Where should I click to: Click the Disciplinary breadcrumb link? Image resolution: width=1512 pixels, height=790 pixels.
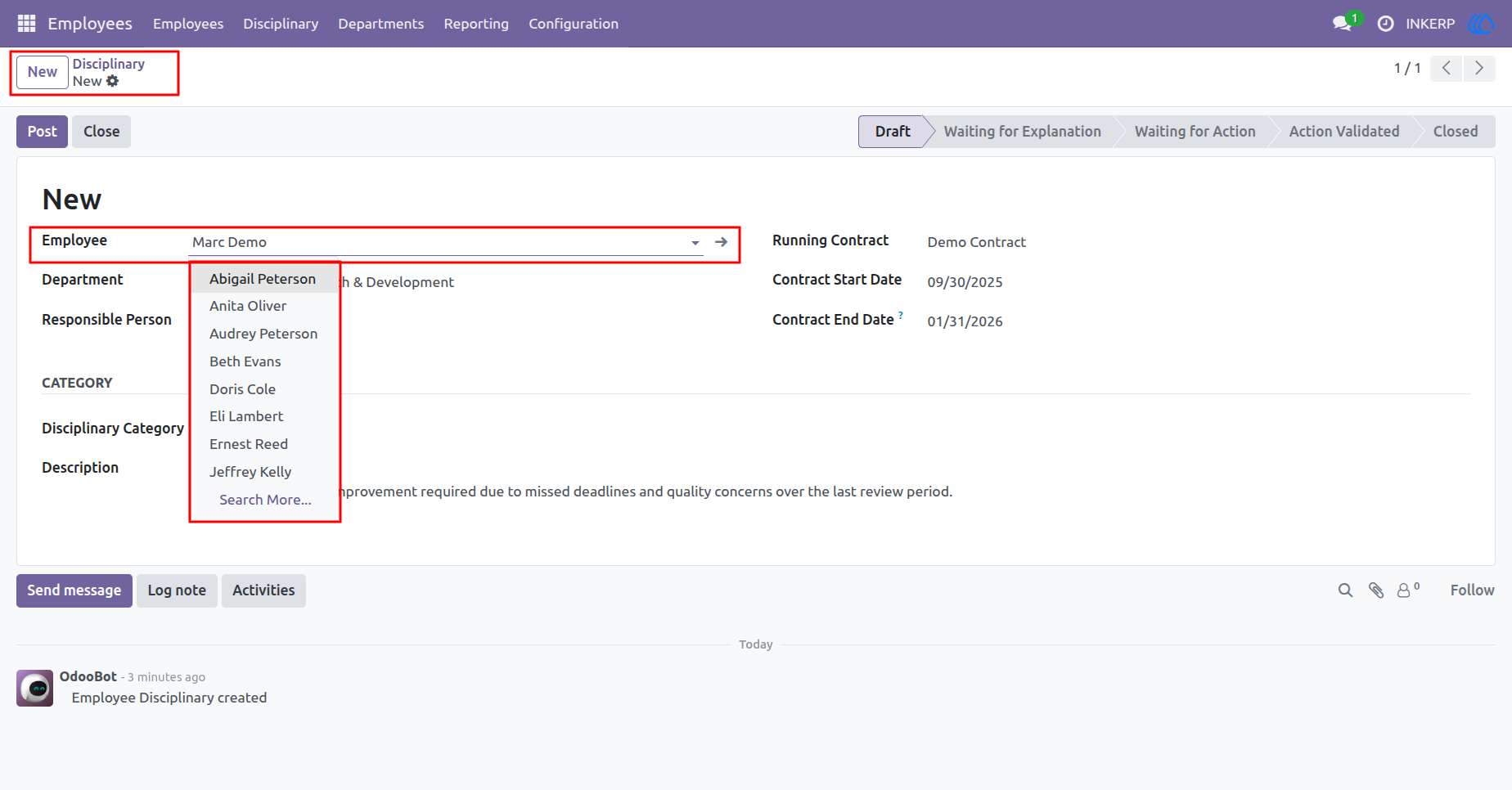pos(109,64)
